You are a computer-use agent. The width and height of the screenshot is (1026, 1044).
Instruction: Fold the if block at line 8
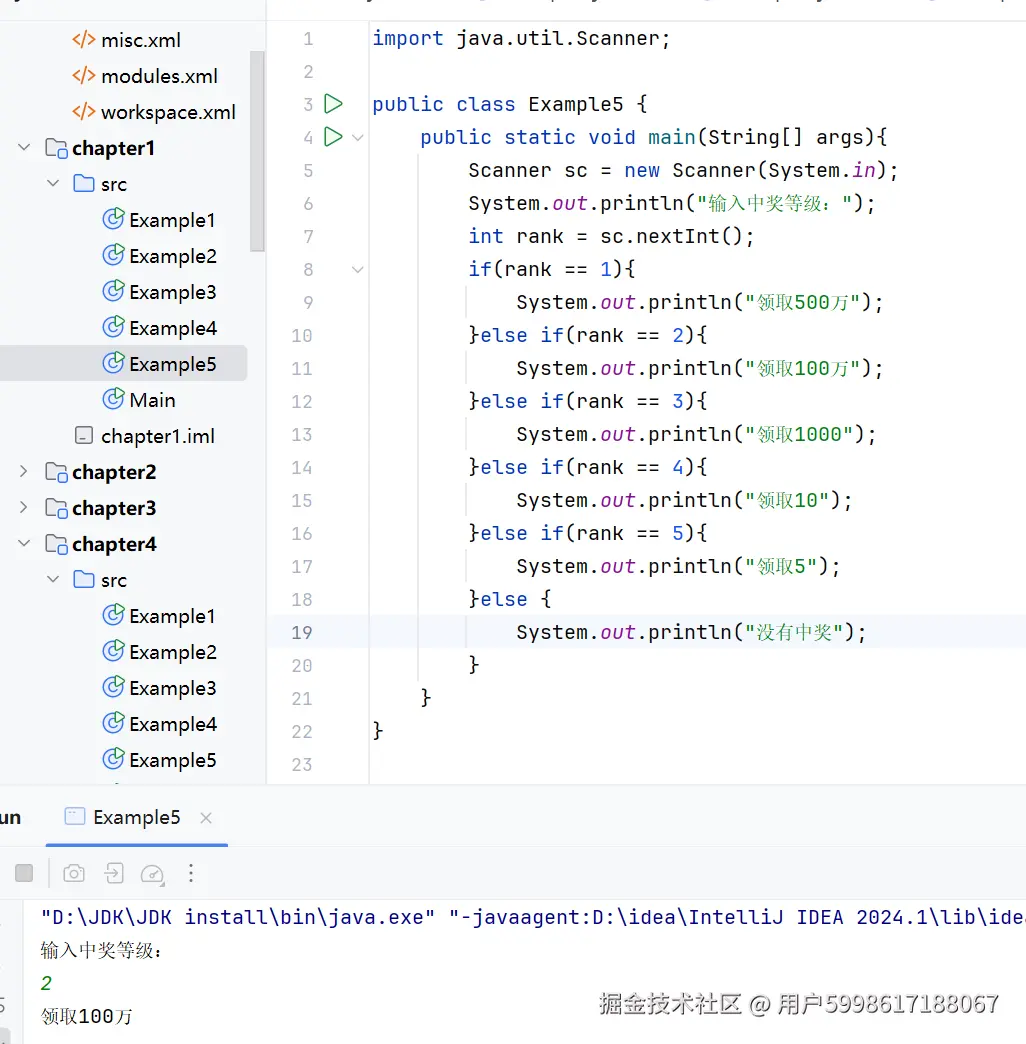tap(358, 270)
